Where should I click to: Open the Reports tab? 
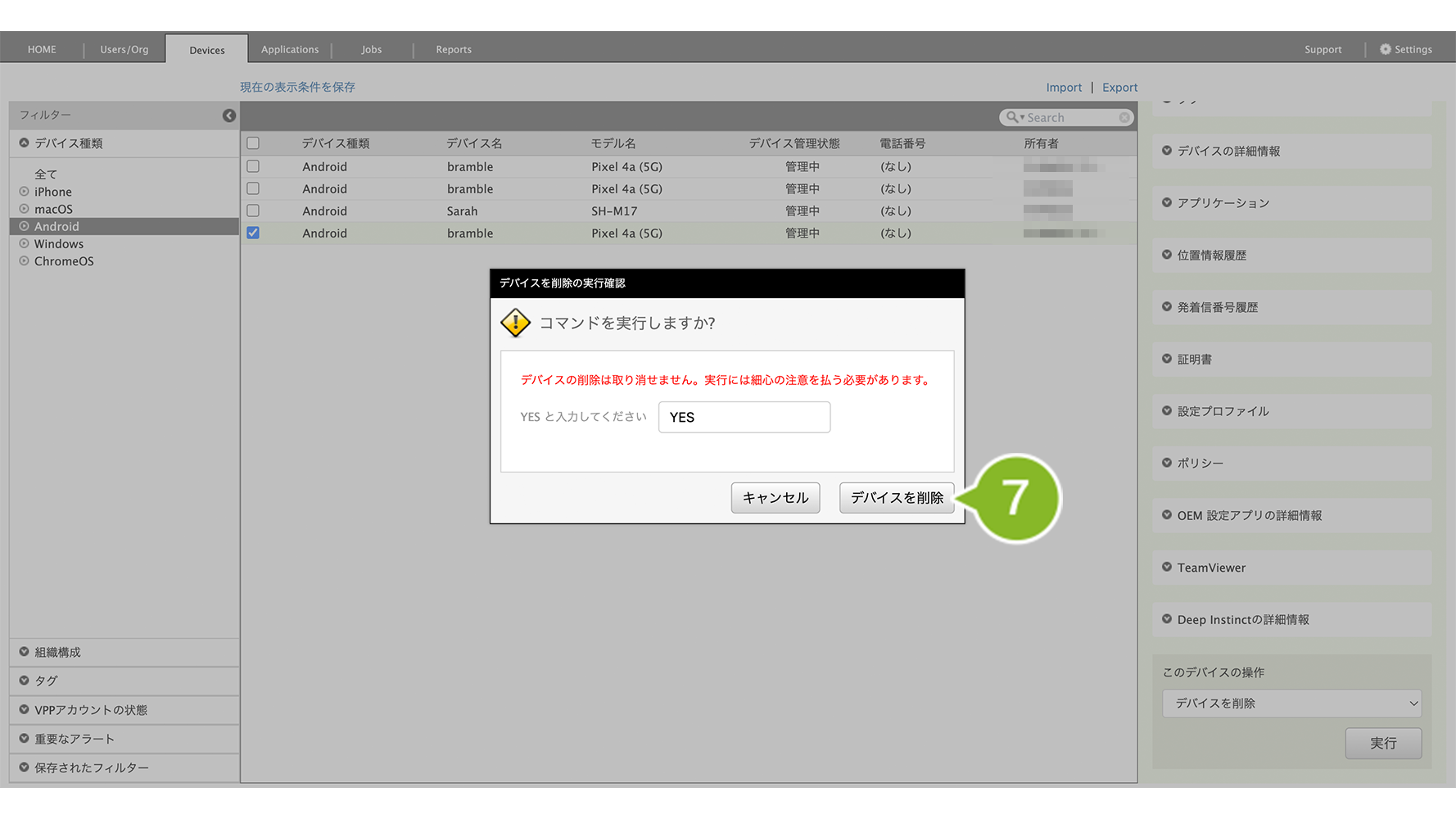click(x=453, y=49)
